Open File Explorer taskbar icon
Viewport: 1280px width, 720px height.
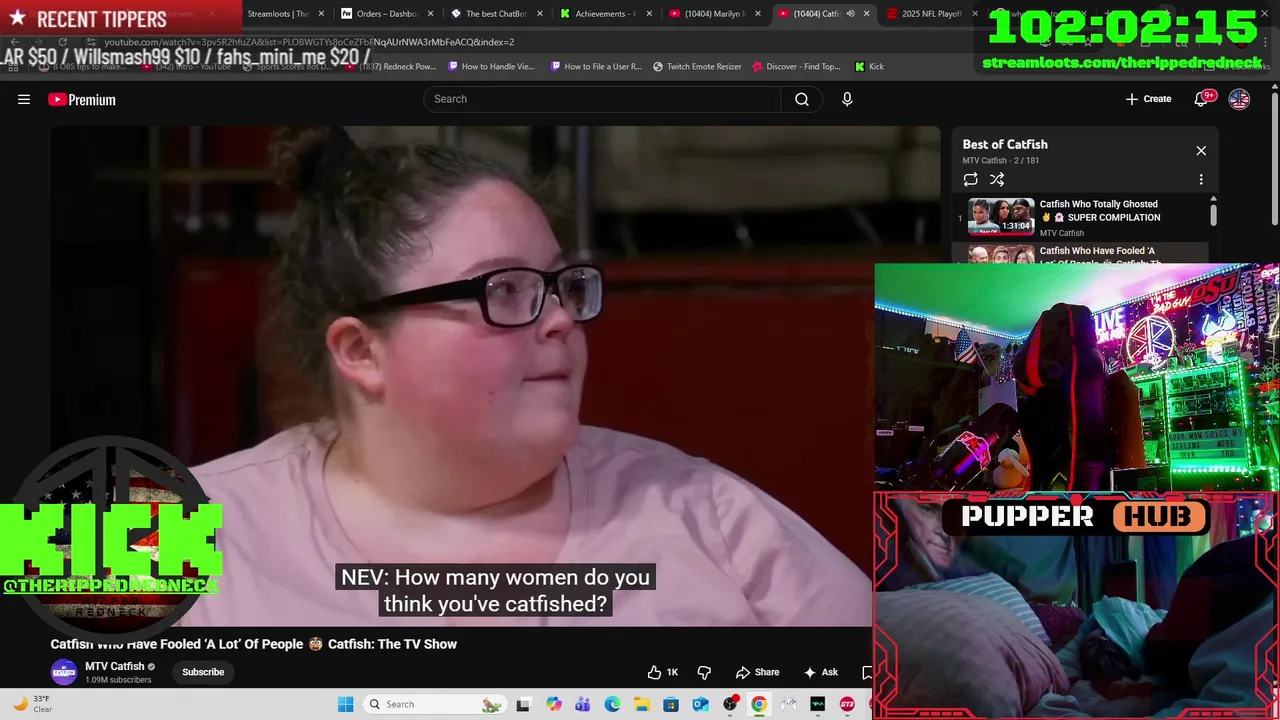[x=641, y=704]
